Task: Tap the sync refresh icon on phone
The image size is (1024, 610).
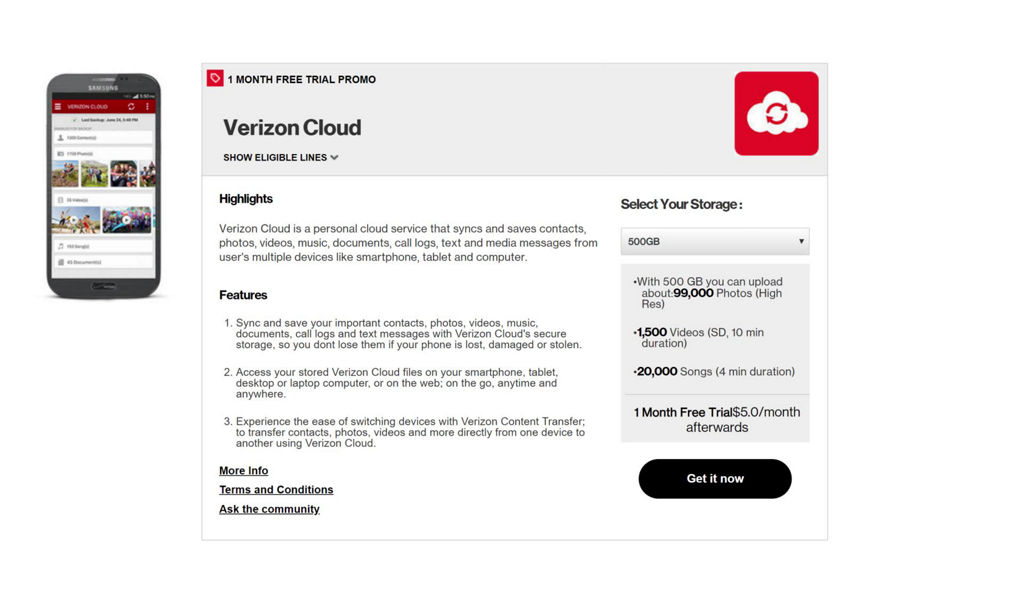Action: [x=131, y=106]
